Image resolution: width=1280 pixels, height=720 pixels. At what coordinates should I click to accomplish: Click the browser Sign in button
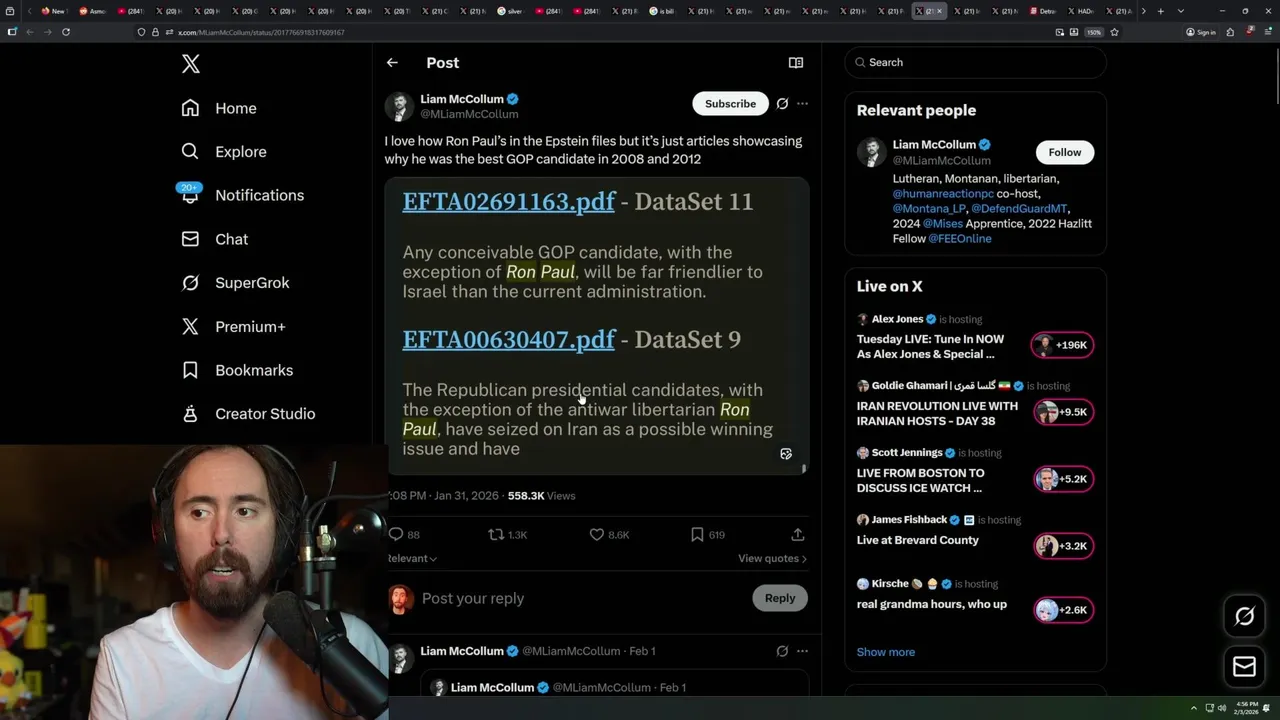pyautogui.click(x=1201, y=32)
